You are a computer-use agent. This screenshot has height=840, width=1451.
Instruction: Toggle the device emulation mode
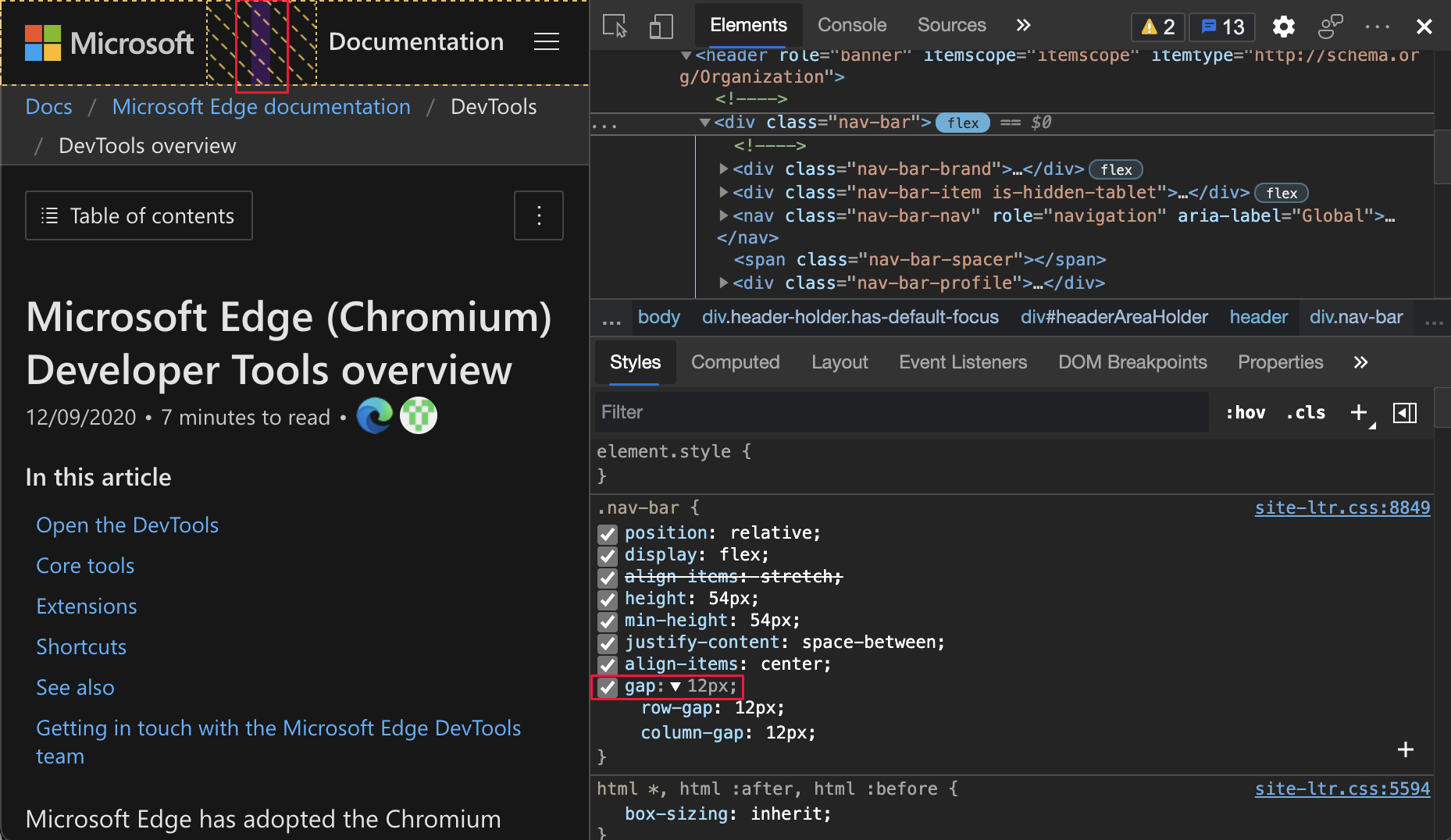coord(661,25)
